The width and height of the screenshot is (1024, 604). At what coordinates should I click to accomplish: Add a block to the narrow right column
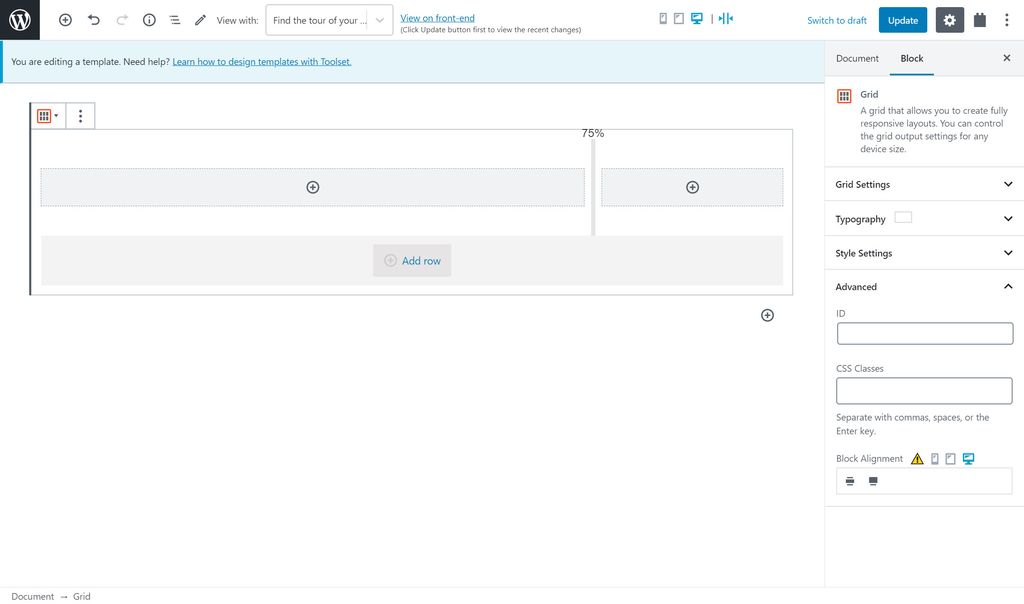coord(692,187)
